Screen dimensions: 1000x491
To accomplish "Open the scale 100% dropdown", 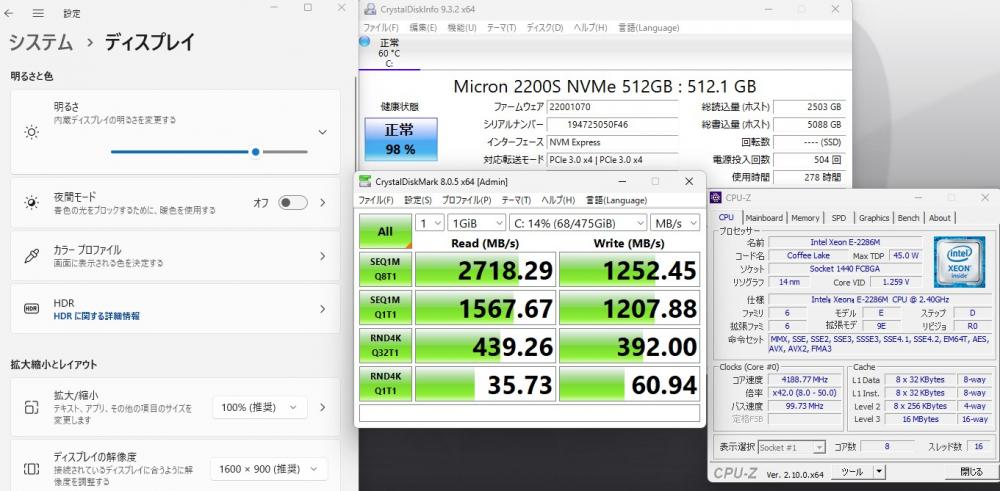I will pos(260,407).
